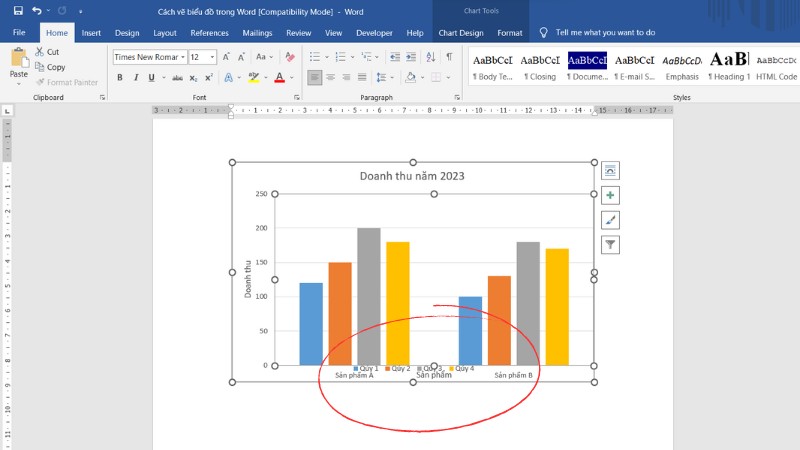Expand the underline style dropdown arrow

point(164,78)
